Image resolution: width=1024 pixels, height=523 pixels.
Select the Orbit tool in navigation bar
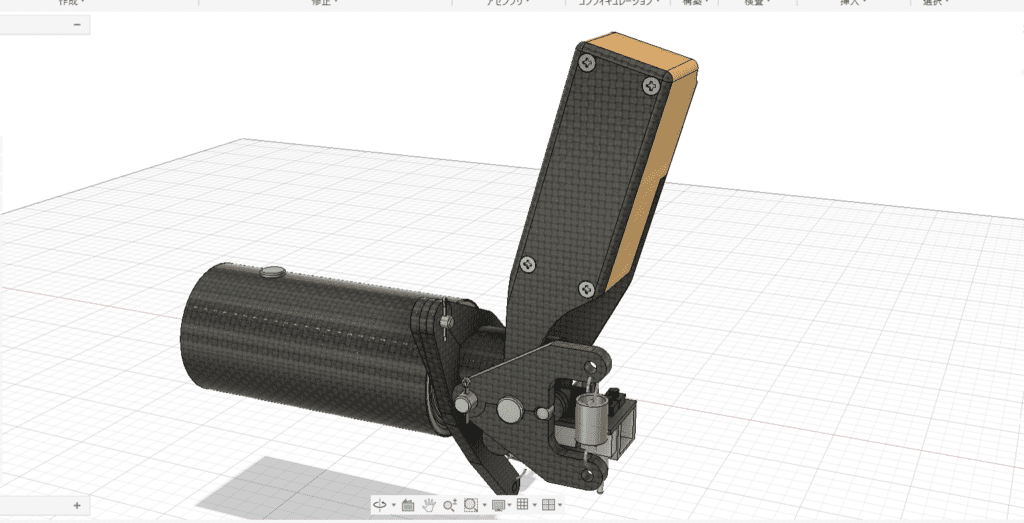[x=380, y=505]
